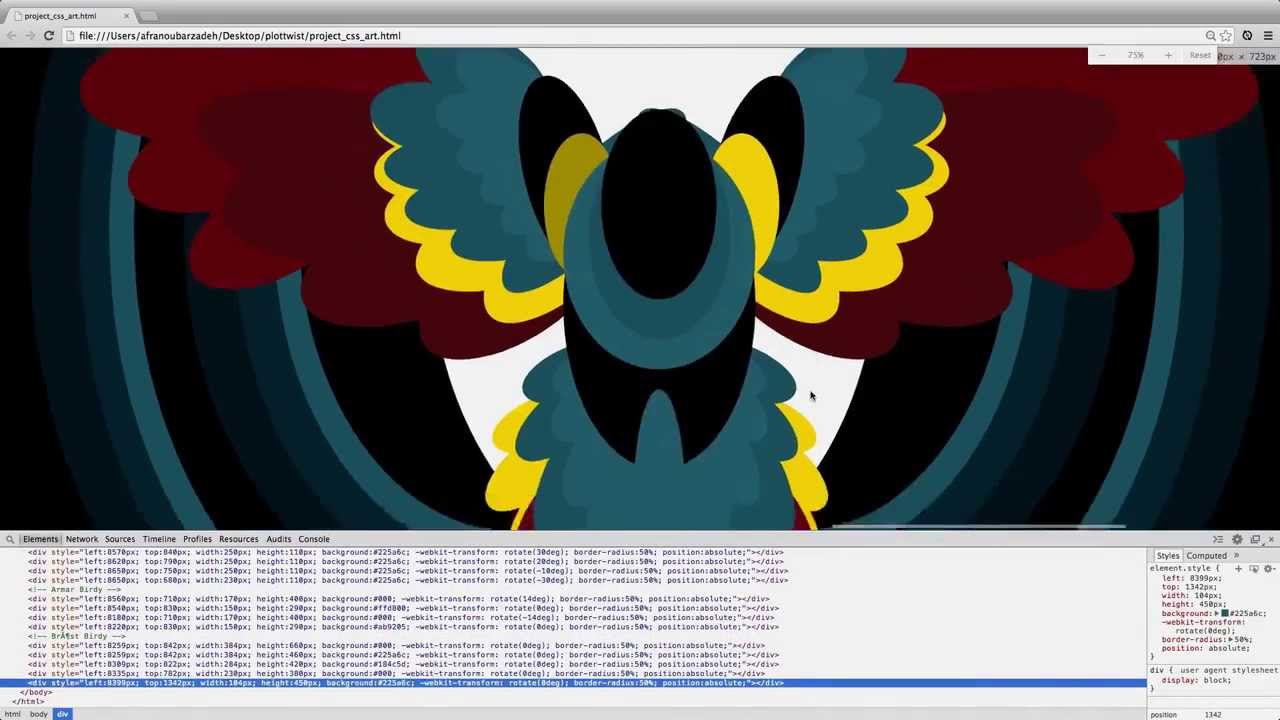Switch to the Network tab in DevTools
This screenshot has height=720, width=1280.
(82, 540)
